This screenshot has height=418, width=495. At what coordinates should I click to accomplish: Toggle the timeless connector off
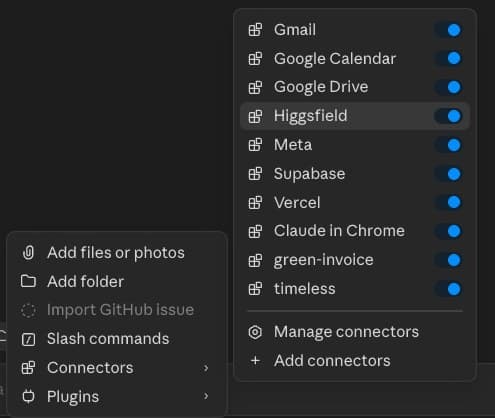448,289
